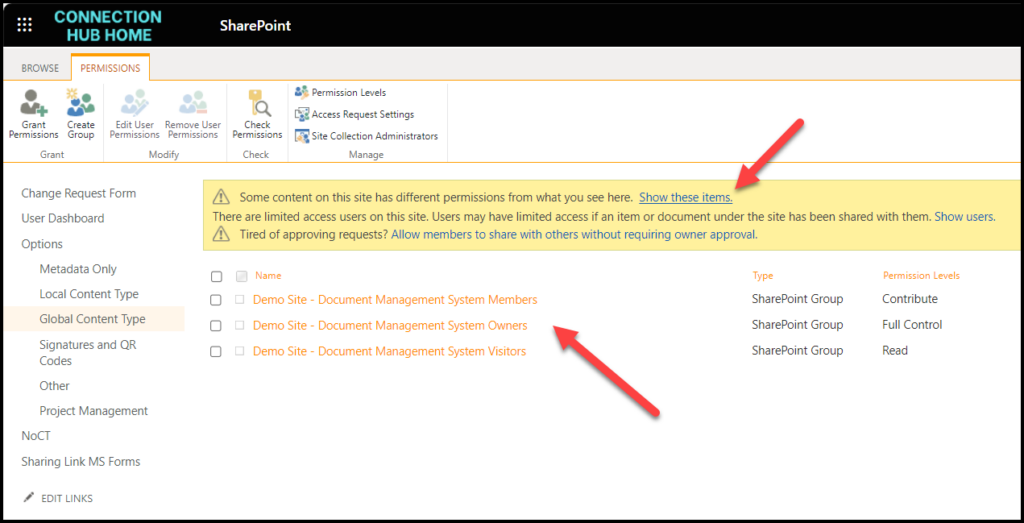Open Metadata Only navigation item
This screenshot has width=1024, height=523.
[x=78, y=269]
